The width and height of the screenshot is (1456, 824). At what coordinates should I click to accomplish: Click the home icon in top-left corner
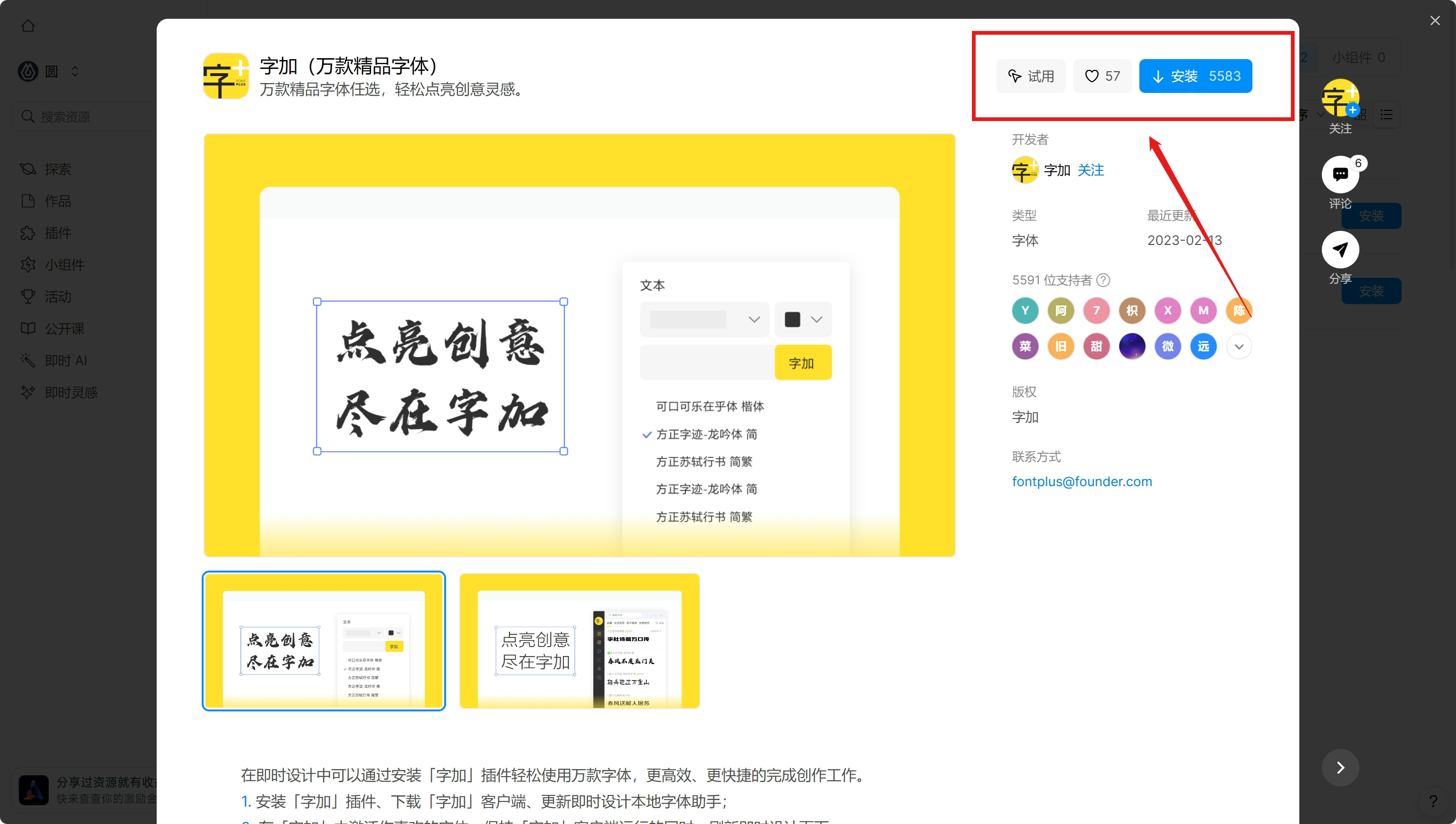(x=28, y=25)
